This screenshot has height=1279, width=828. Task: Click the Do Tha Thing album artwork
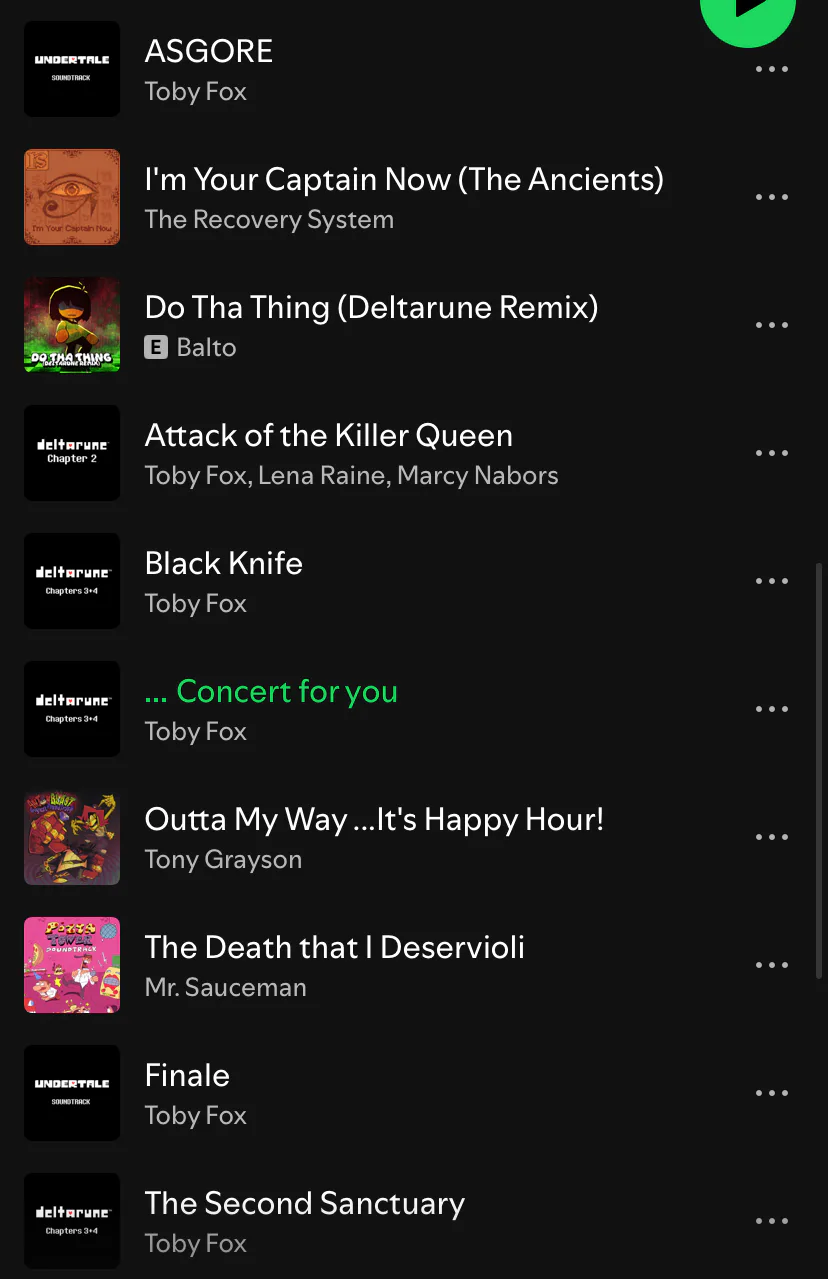[x=72, y=325]
